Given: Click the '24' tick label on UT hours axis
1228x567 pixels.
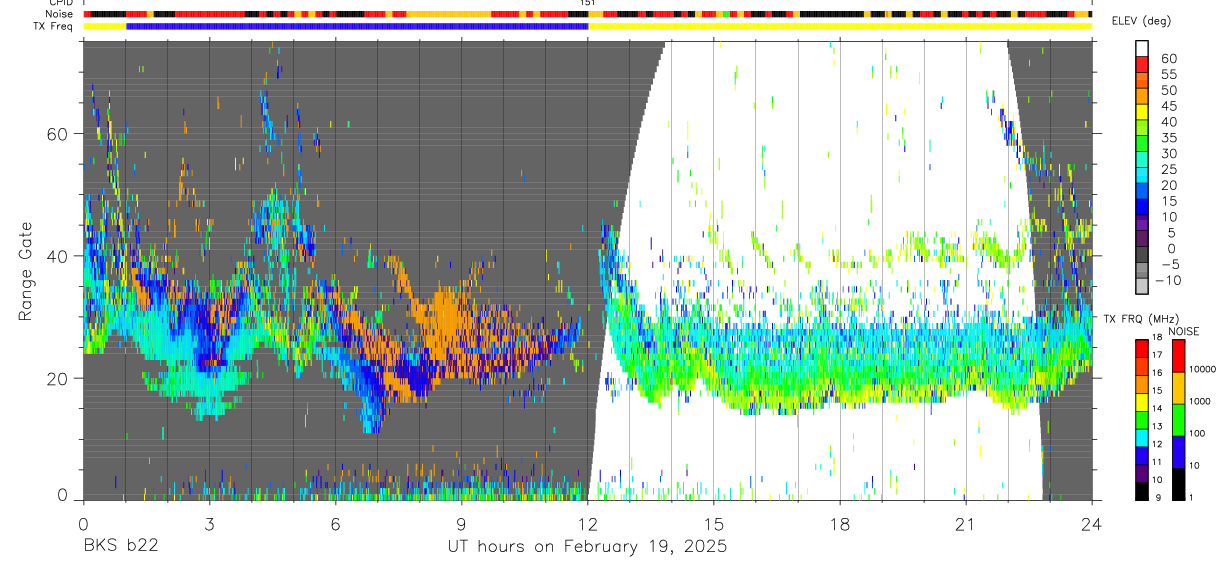Looking at the screenshot, I should pyautogui.click(x=1092, y=525).
